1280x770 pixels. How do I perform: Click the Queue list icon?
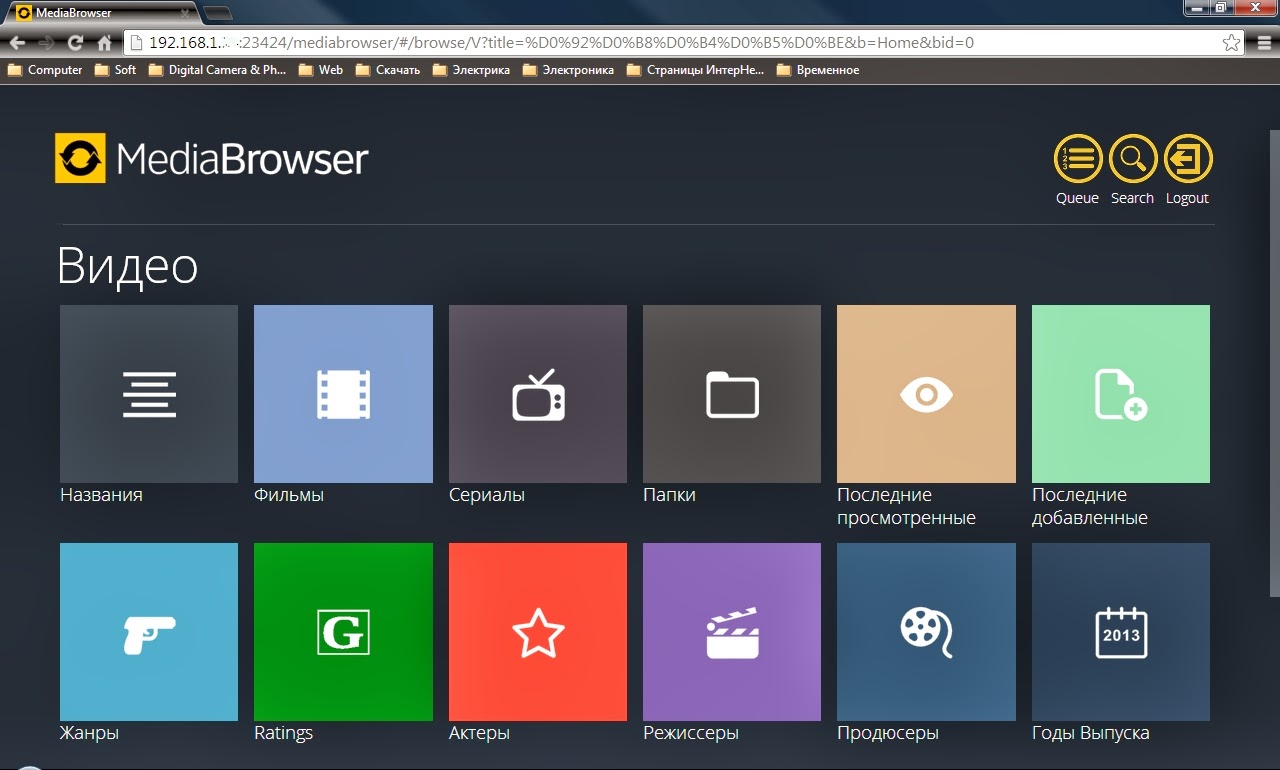pyautogui.click(x=1078, y=159)
